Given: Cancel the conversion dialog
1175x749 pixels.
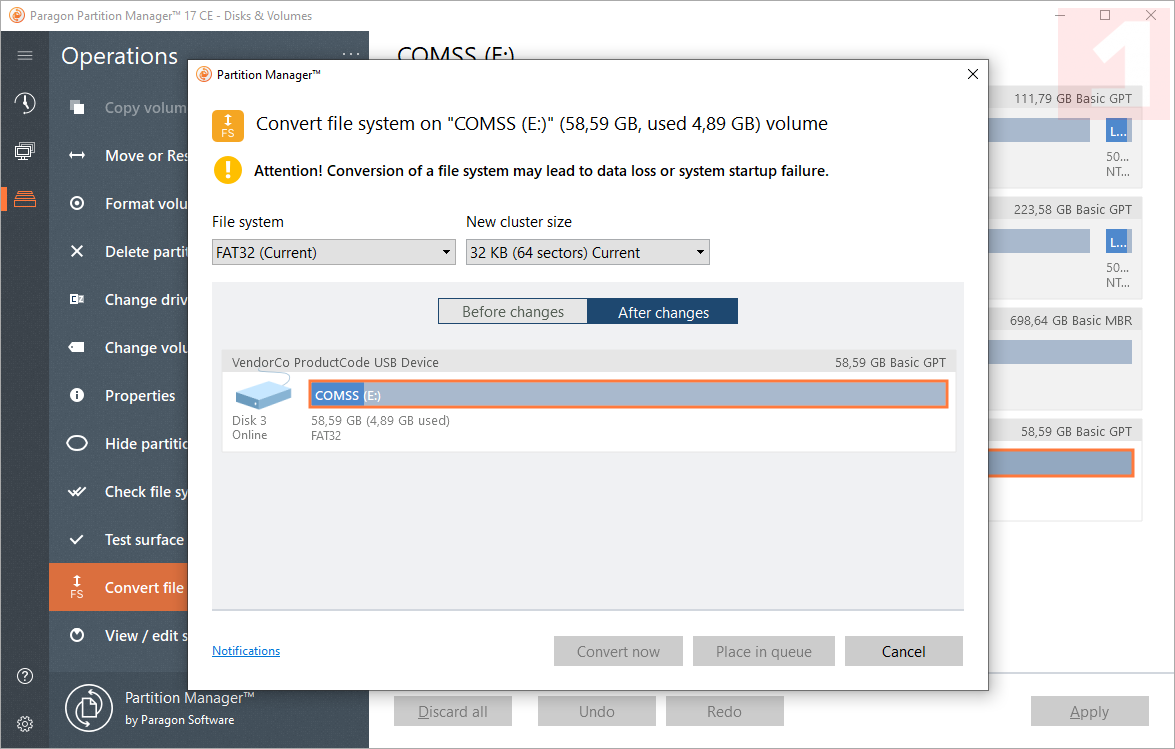Looking at the screenshot, I should coord(904,651).
